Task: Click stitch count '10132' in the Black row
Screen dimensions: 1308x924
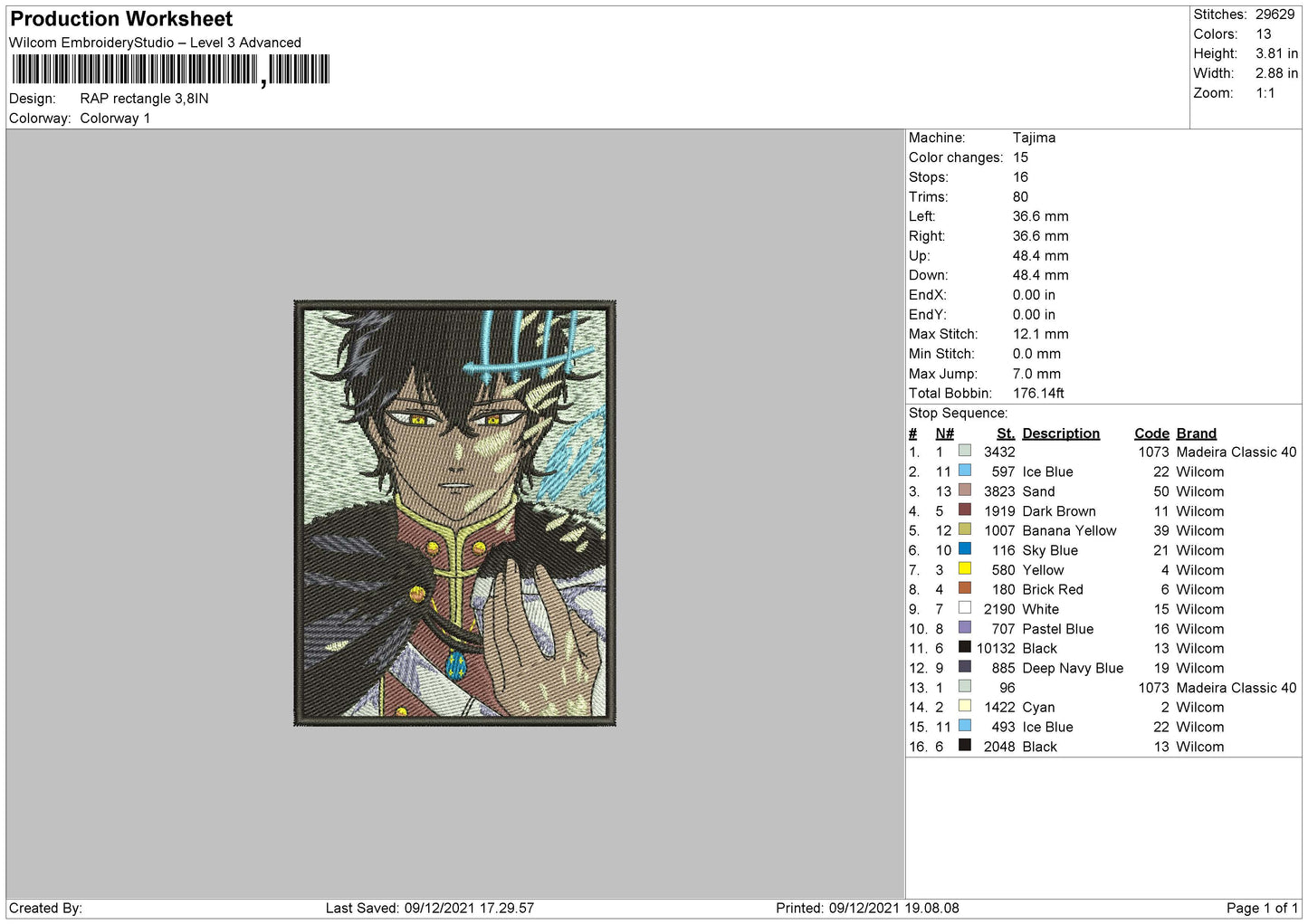Action: pos(996,648)
